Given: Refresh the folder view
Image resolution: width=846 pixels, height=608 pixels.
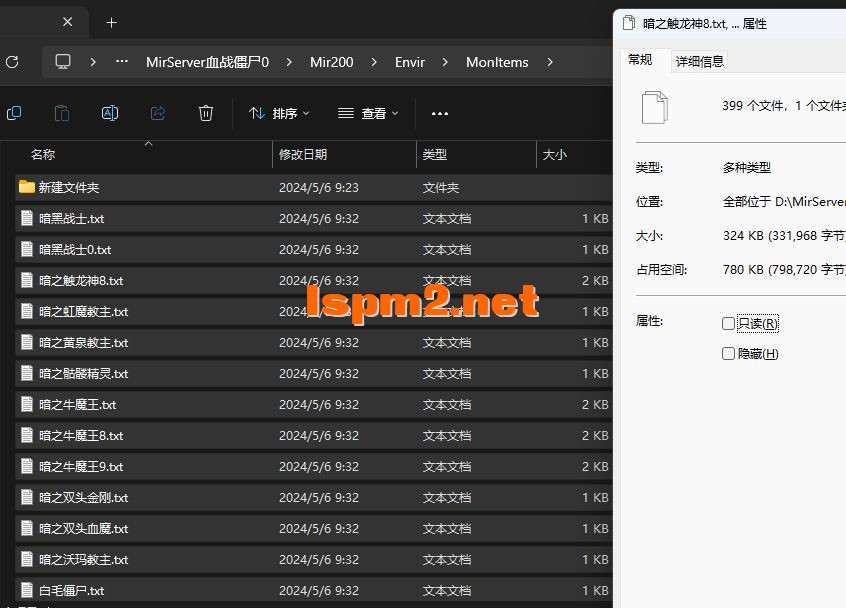Looking at the screenshot, I should [12, 62].
